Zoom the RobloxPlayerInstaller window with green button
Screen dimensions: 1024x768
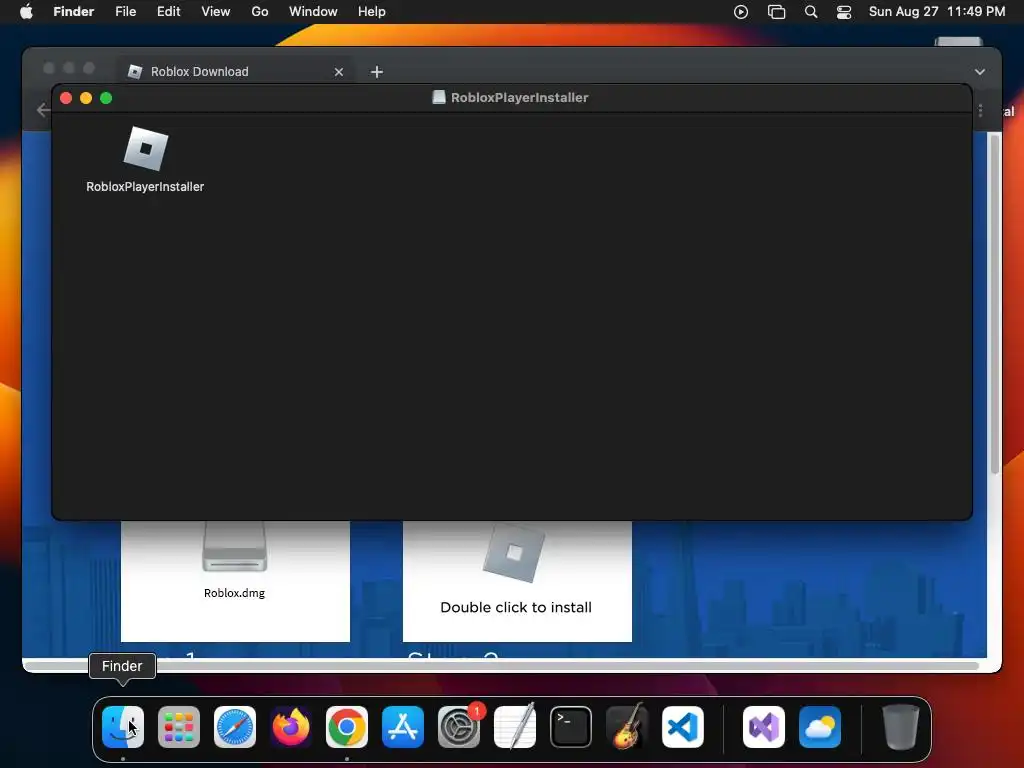coord(106,98)
